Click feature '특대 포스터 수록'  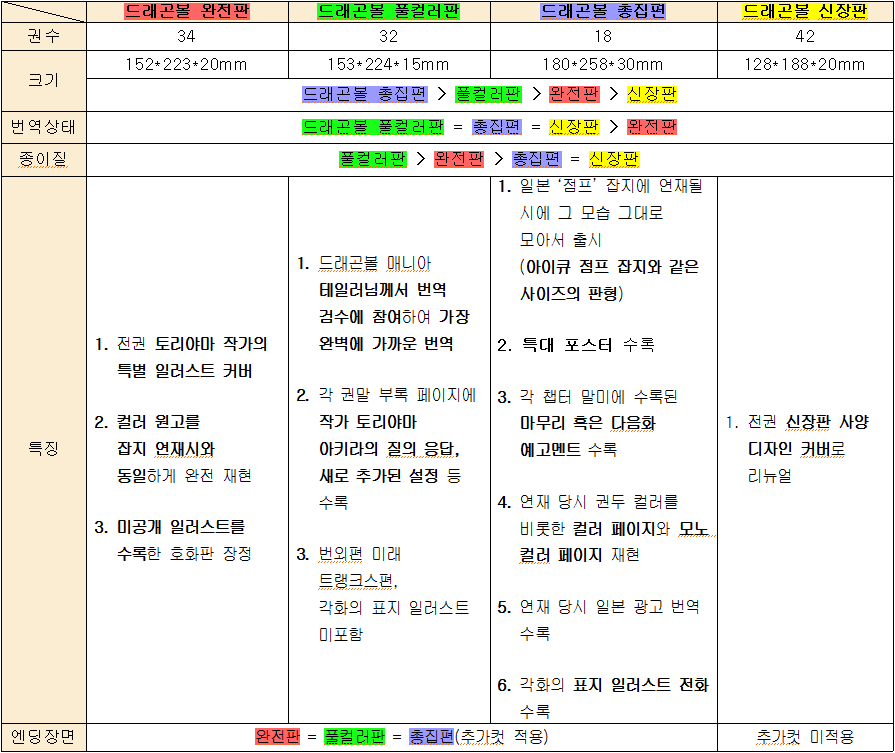point(576,345)
